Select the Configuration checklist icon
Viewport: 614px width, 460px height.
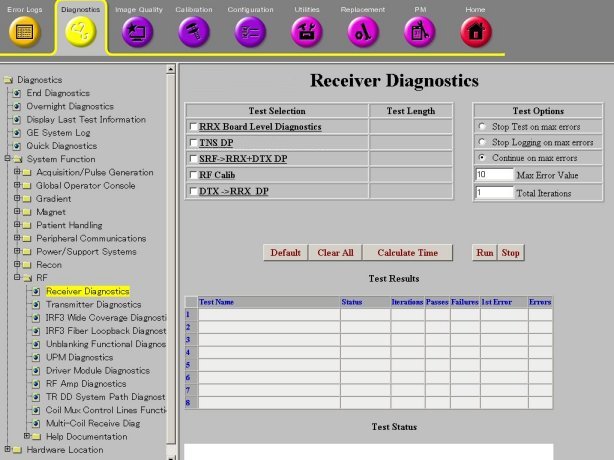tap(249, 31)
